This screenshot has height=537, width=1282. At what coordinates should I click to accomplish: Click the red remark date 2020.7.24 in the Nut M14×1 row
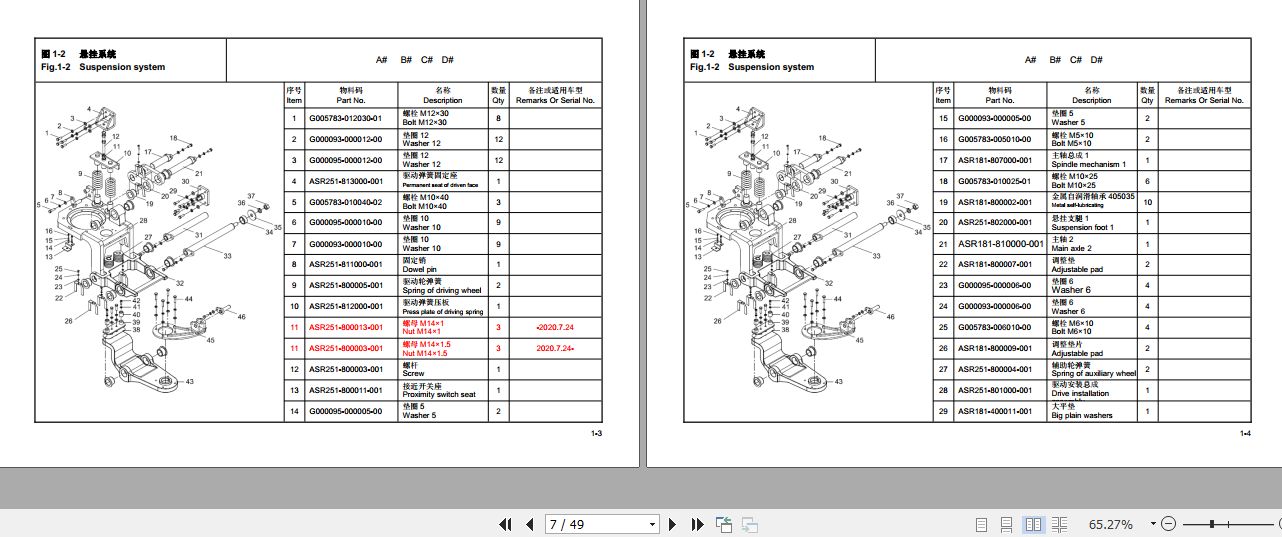click(555, 328)
